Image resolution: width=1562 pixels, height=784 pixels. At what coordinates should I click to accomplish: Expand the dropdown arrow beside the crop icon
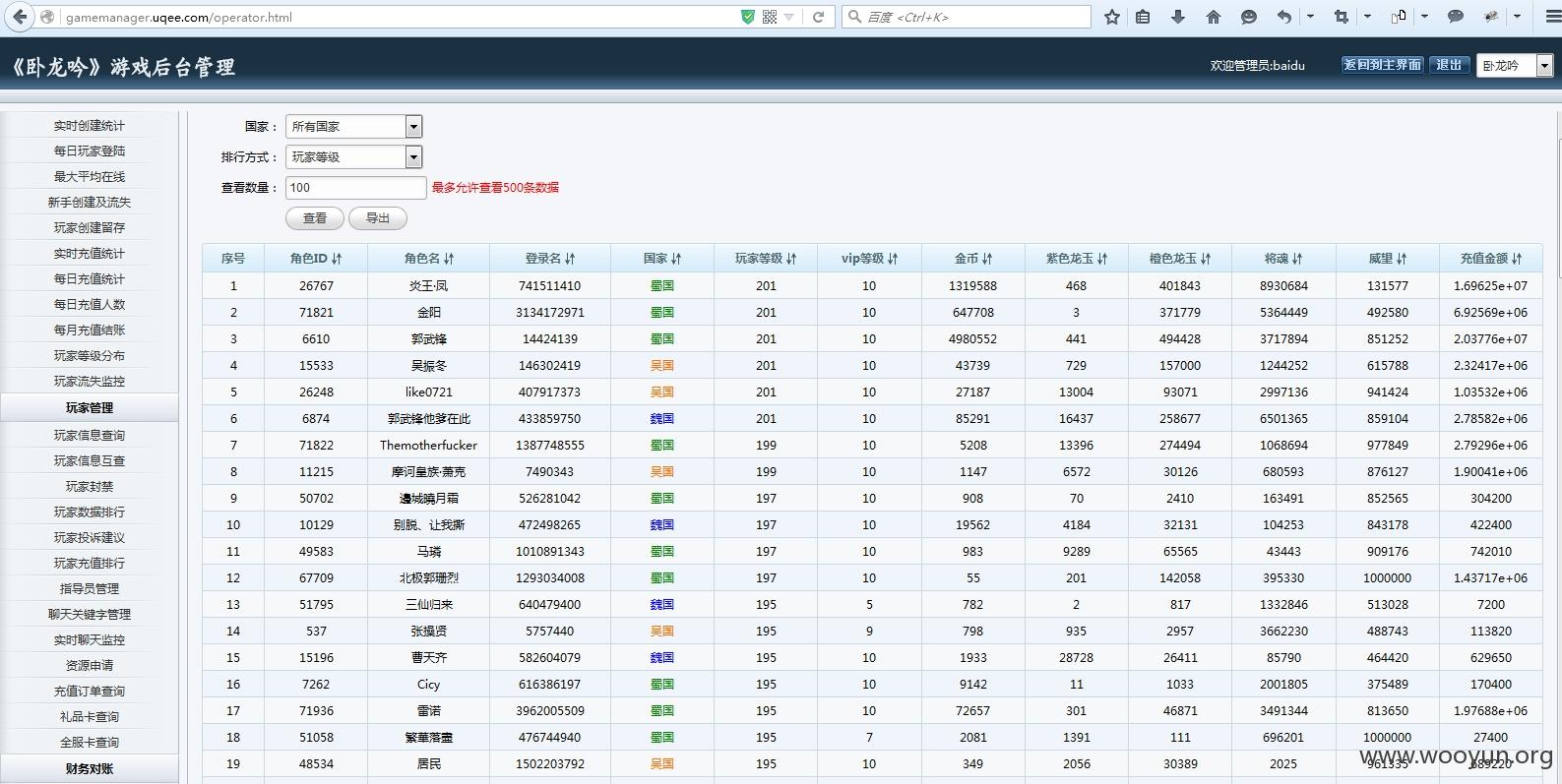point(1367,17)
